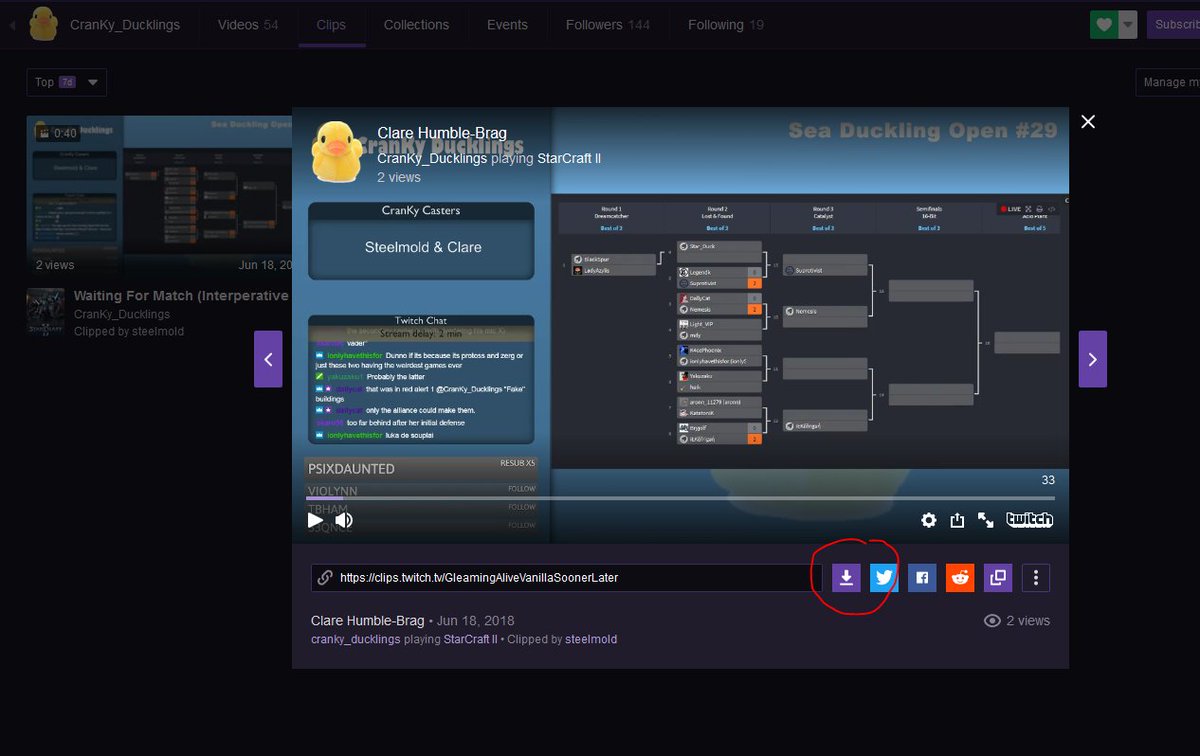Play the clip in the video player

[x=315, y=520]
